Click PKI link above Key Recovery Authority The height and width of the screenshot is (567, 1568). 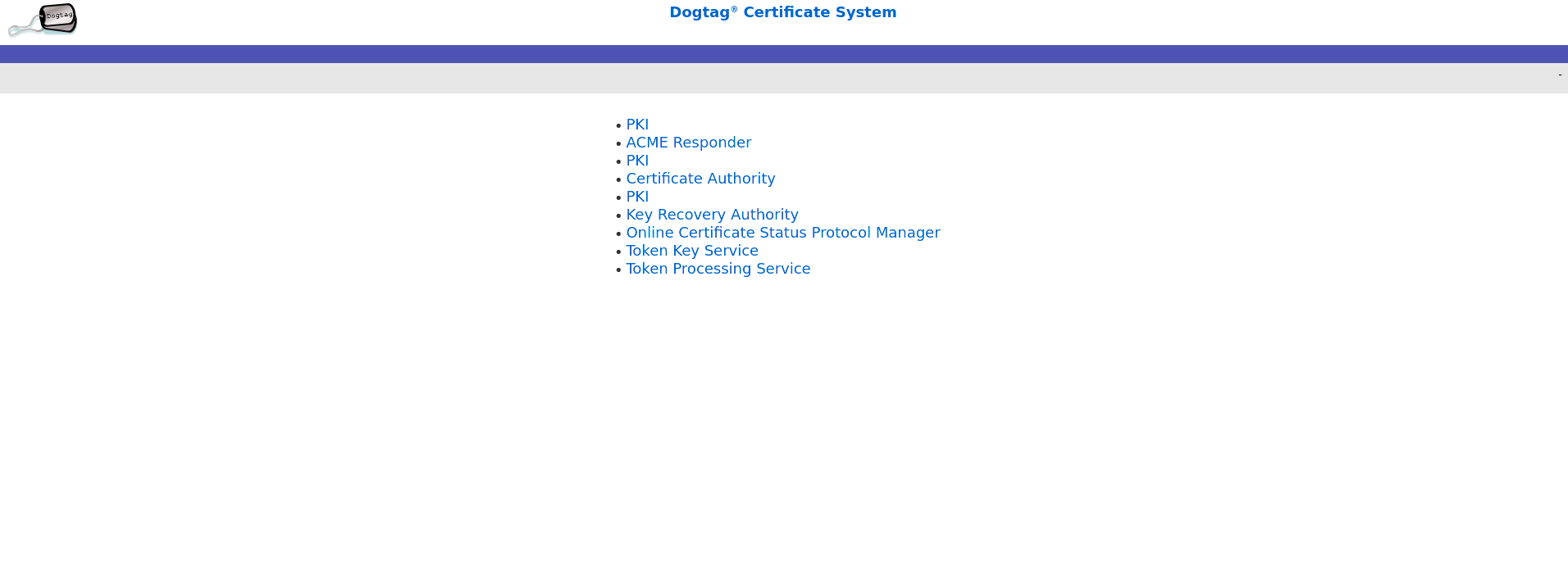637,197
